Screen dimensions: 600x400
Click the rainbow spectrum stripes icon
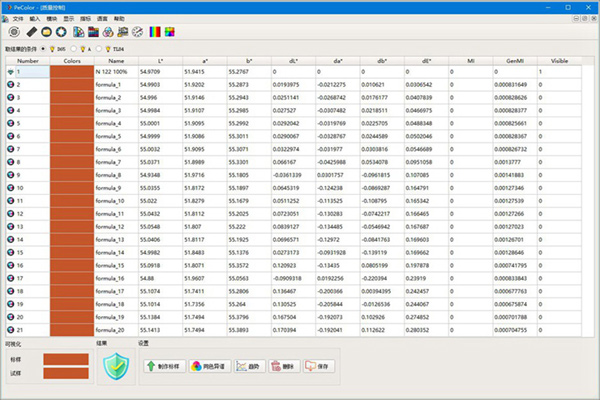pyautogui.click(x=155, y=32)
